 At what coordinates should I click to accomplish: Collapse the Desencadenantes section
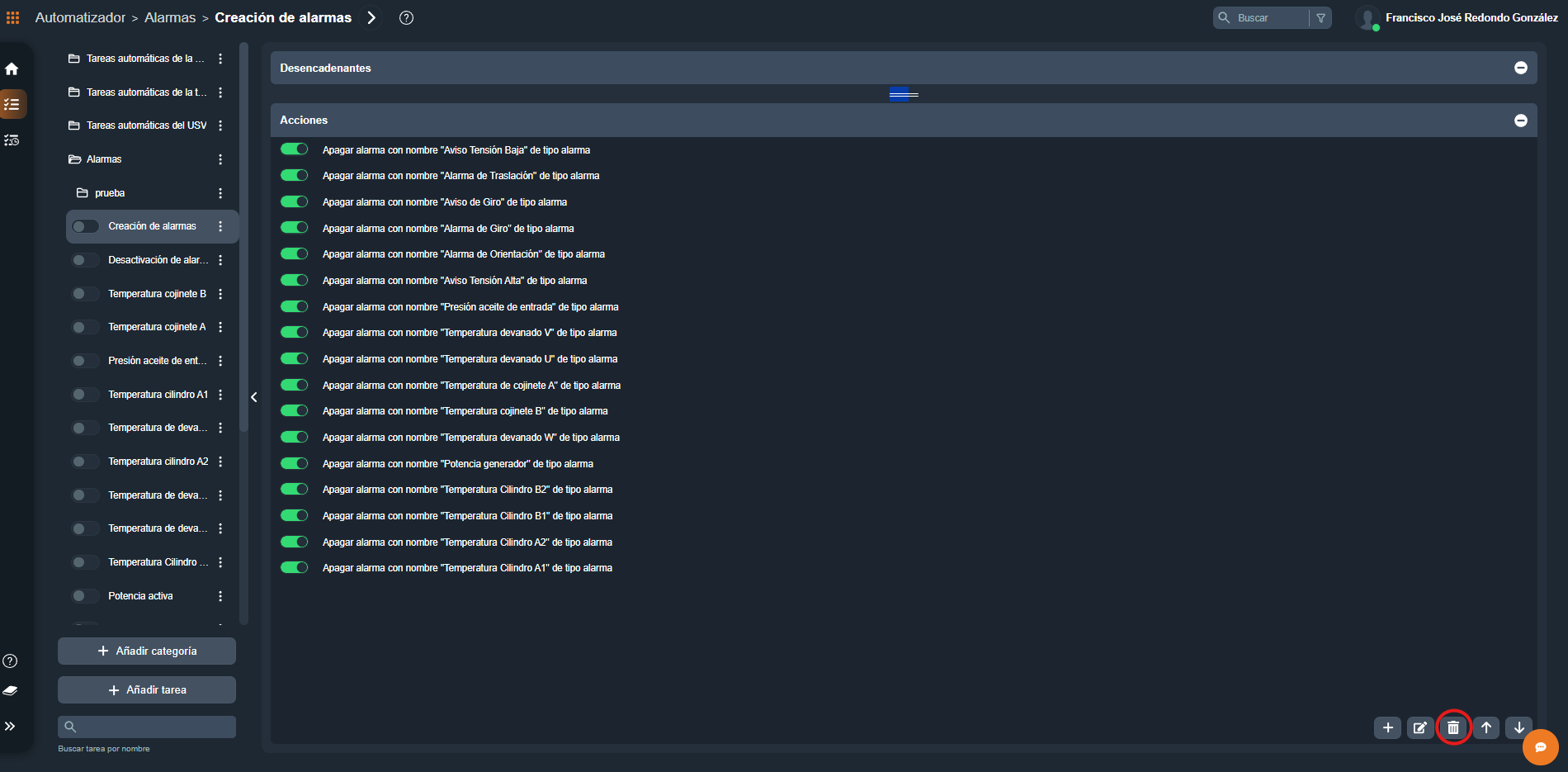pyautogui.click(x=1520, y=68)
